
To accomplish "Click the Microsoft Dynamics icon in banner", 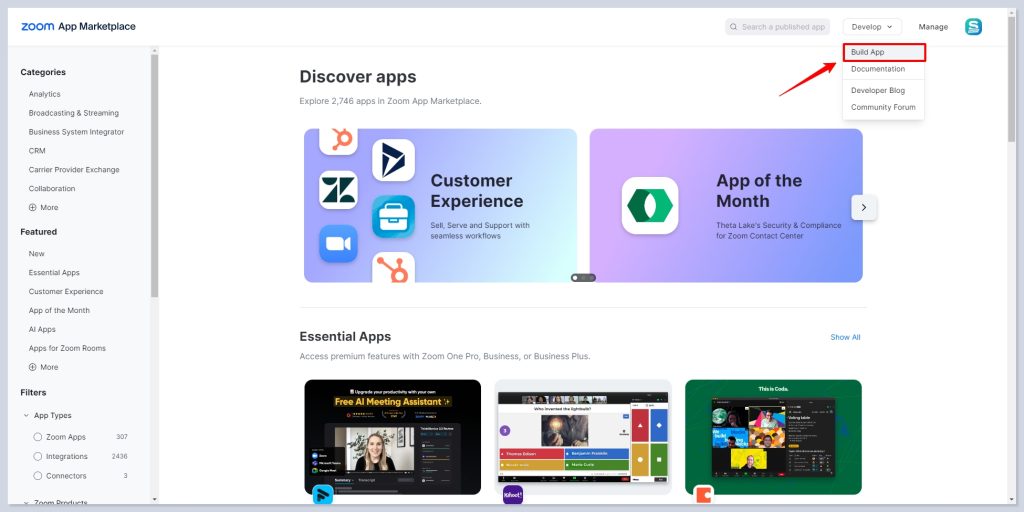I will coord(393,160).
